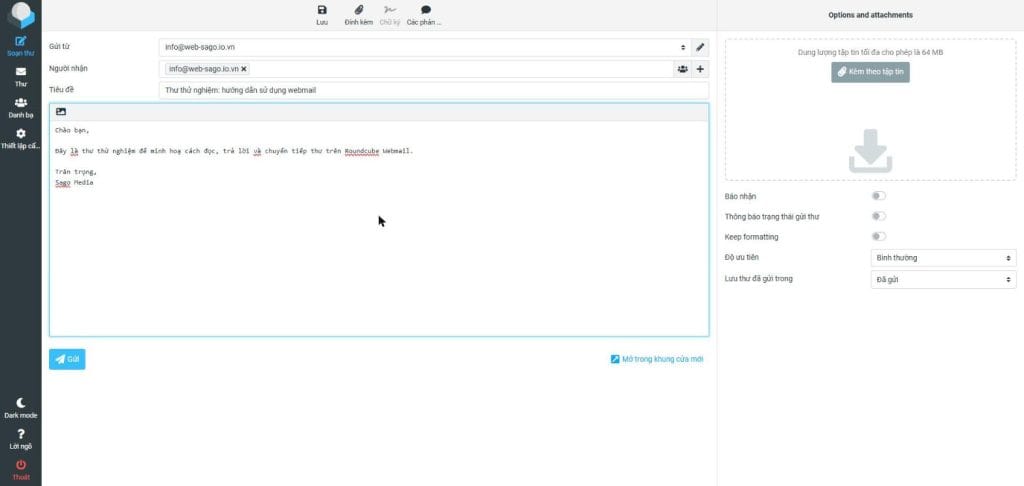Switch editor type via image icon
This screenshot has height=486, width=1024.
pos(61,112)
